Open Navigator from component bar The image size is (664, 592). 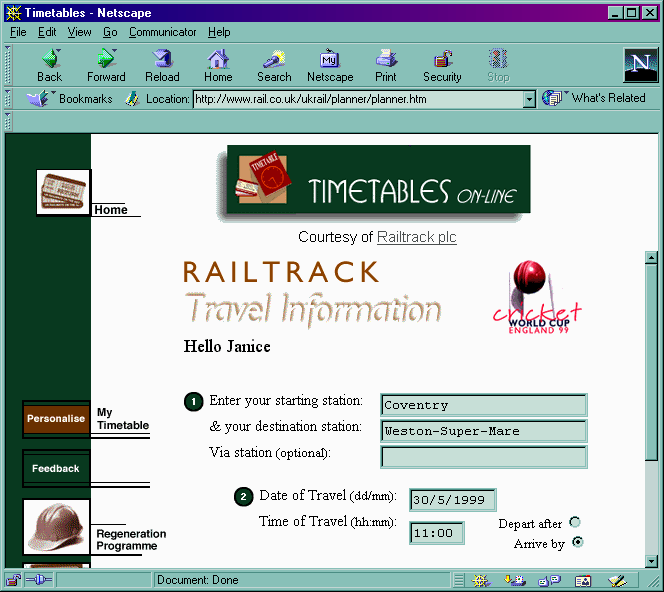point(481,581)
